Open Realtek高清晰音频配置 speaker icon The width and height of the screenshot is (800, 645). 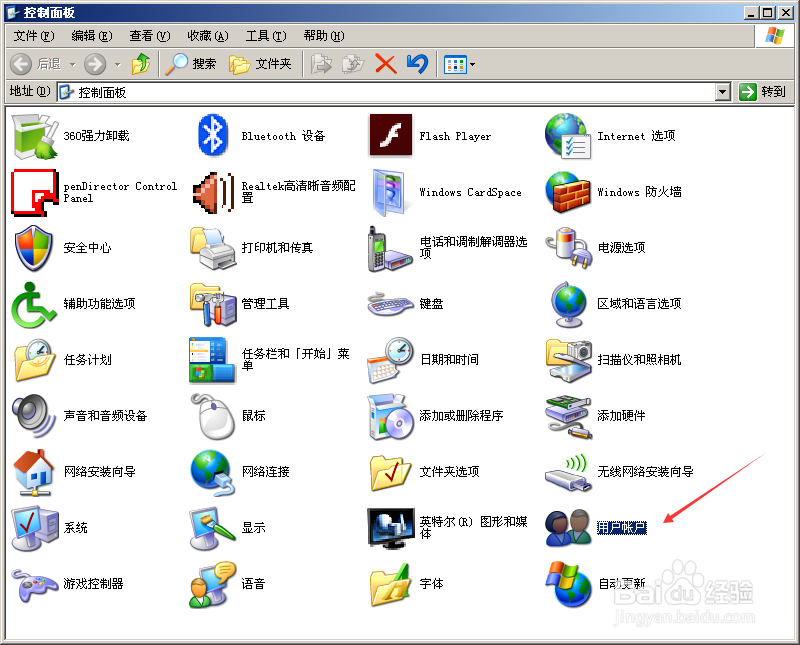pos(213,193)
